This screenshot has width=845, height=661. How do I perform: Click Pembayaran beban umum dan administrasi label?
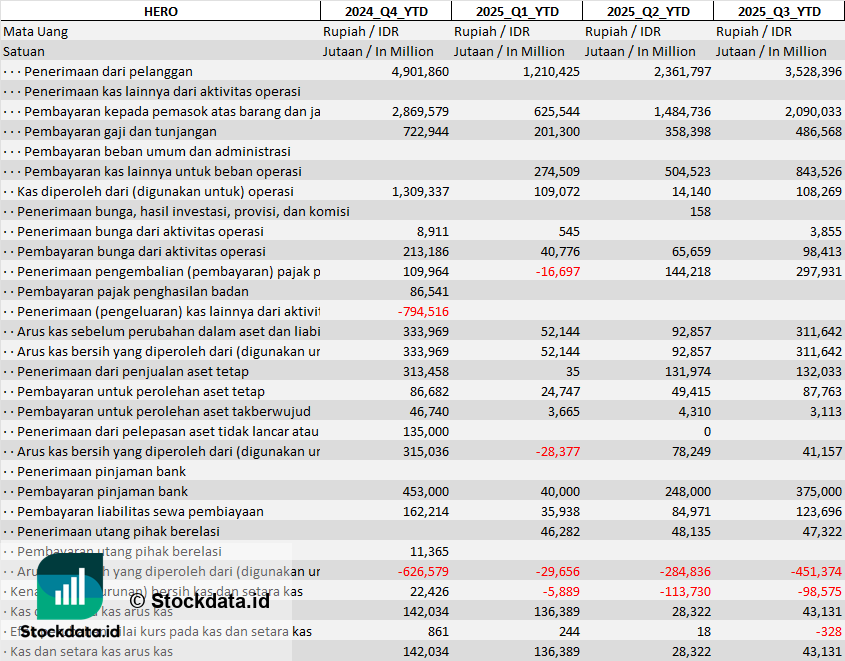[157, 151]
